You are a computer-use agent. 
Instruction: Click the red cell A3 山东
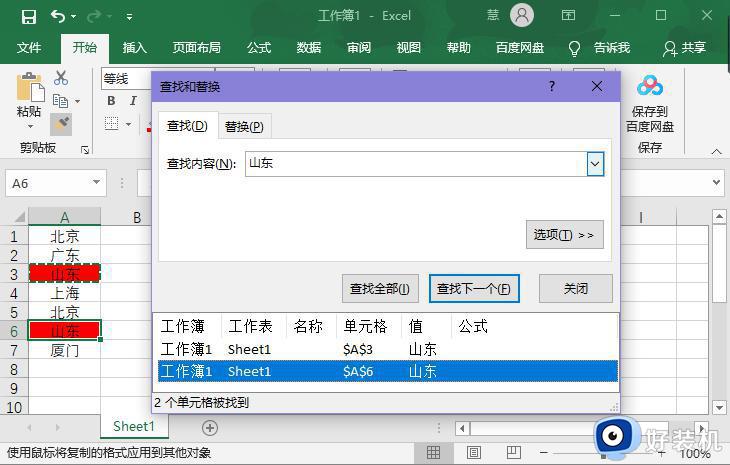[x=65, y=274]
